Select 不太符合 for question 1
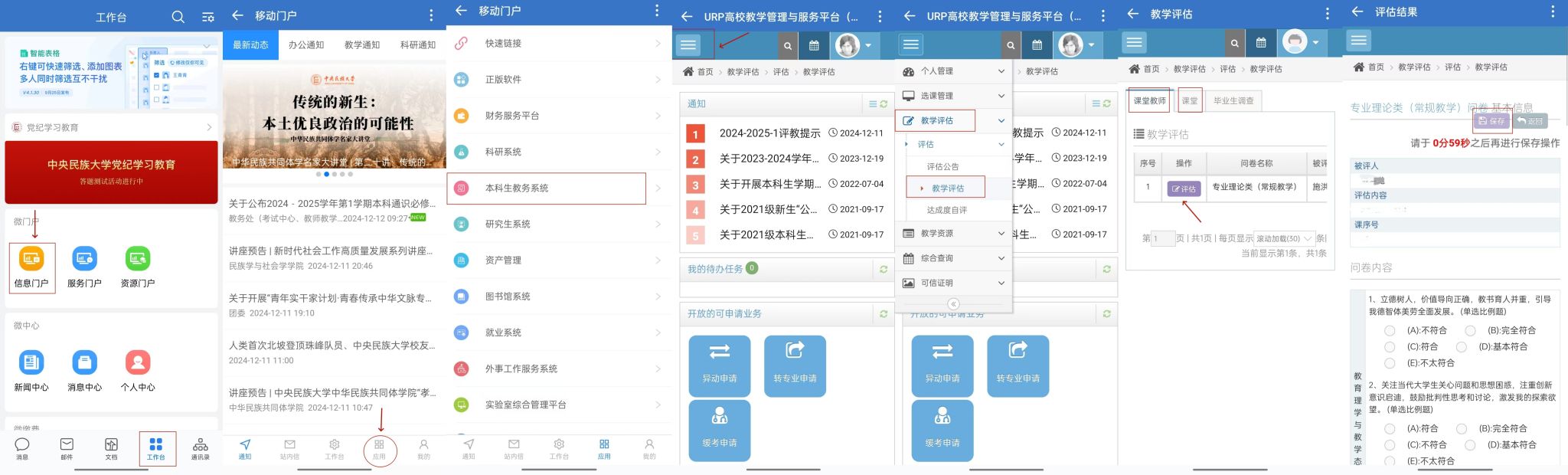1568x475 pixels. [x=1390, y=363]
